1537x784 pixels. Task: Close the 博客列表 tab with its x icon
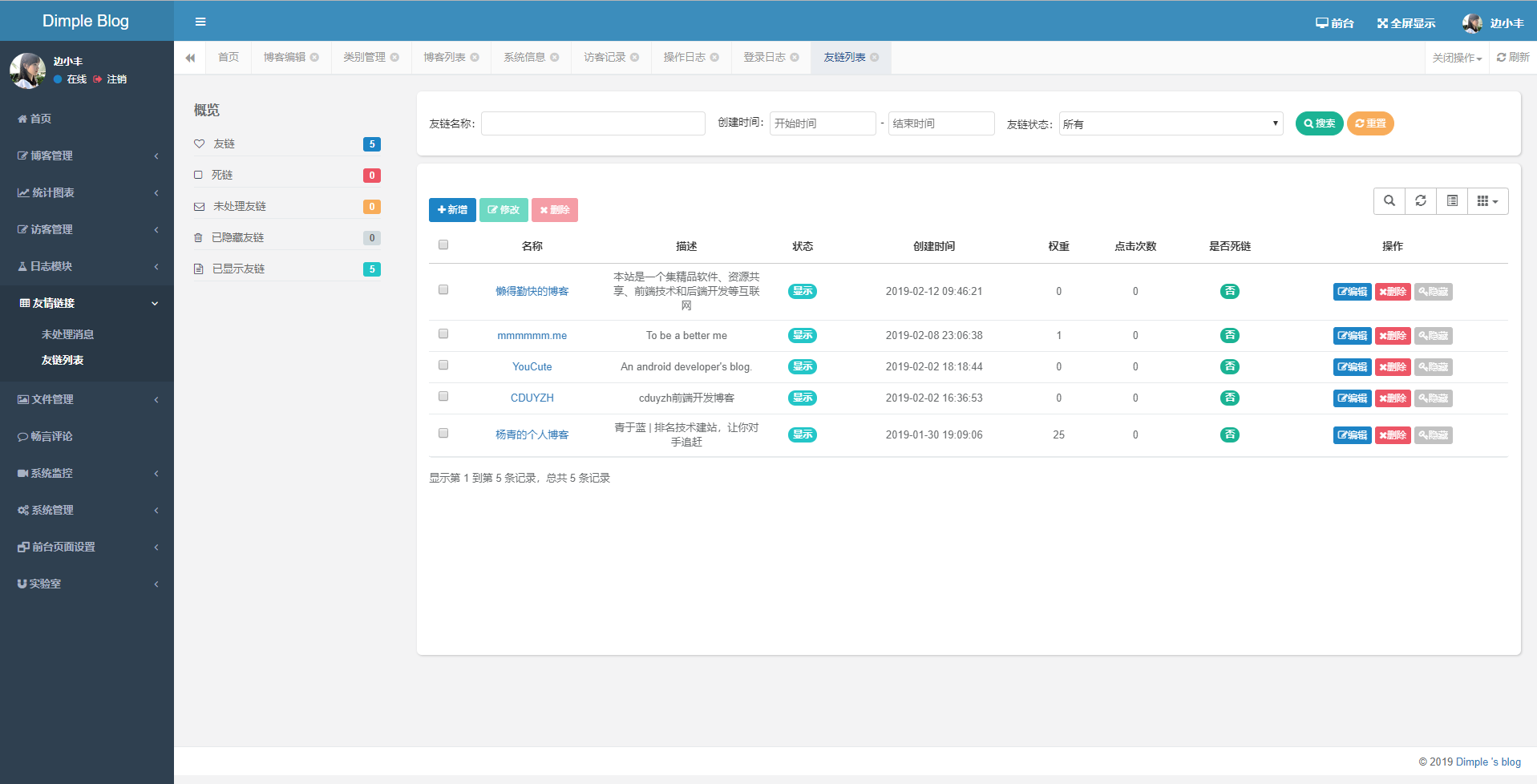coord(475,58)
